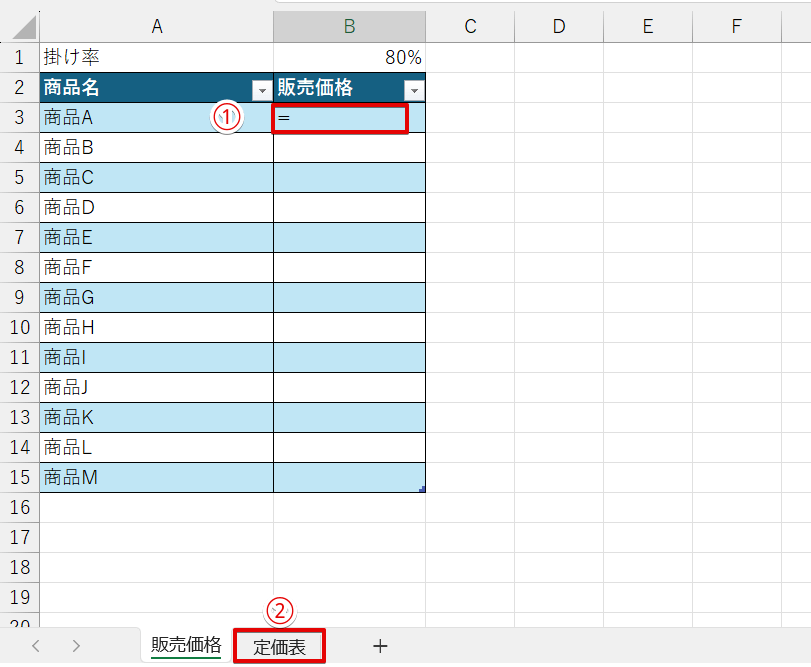Click the 掛け率 cell

(x=157, y=57)
